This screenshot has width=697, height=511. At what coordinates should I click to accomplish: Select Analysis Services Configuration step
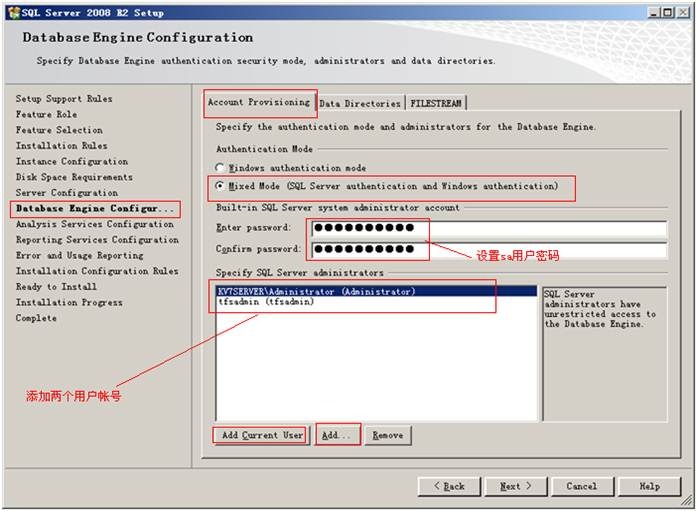95,224
